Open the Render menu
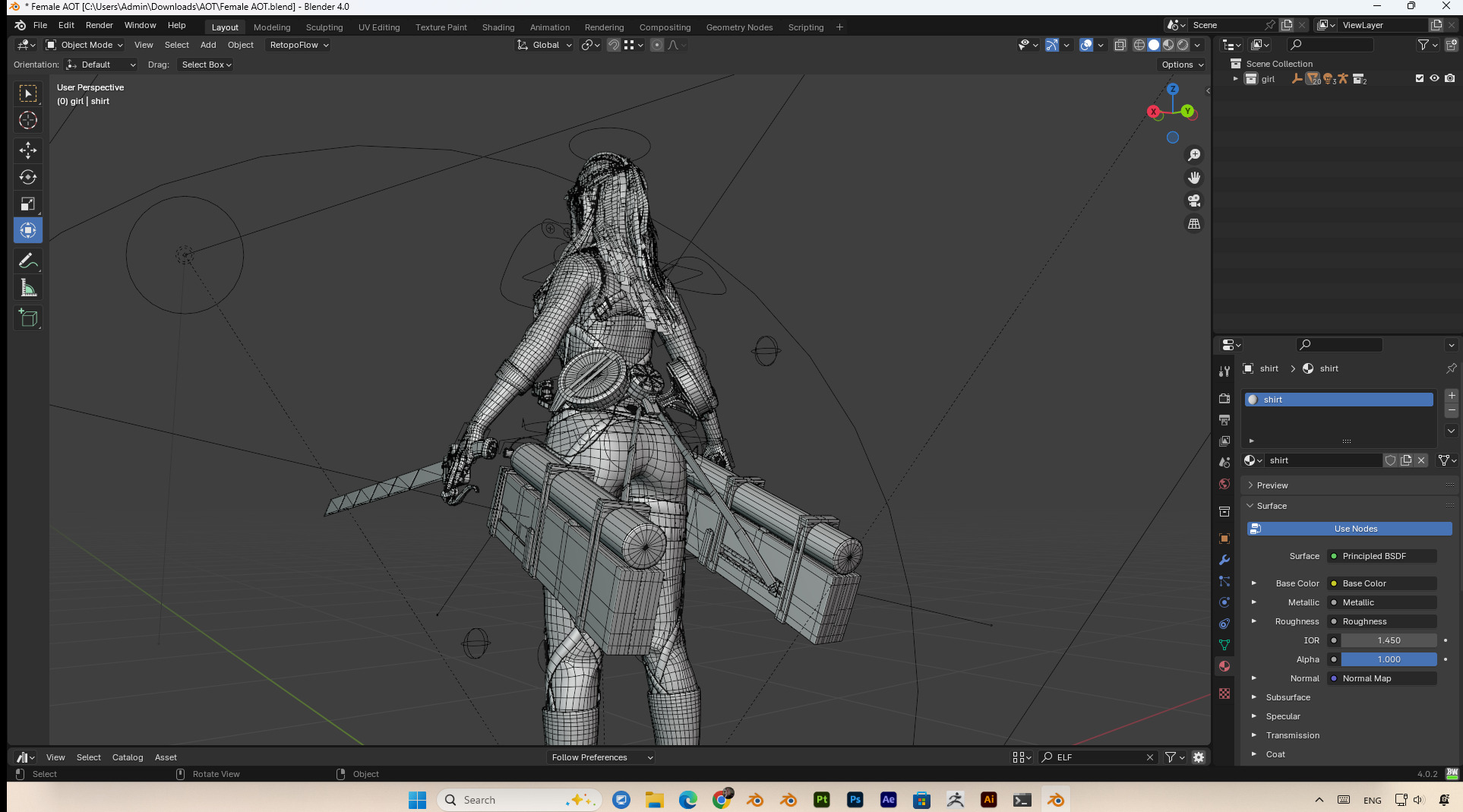This screenshot has width=1463, height=812. tap(99, 25)
